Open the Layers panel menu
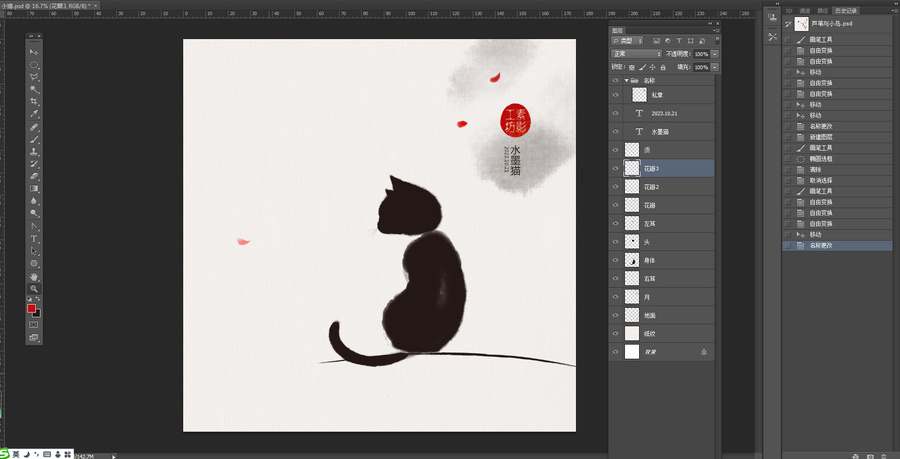 click(716, 30)
